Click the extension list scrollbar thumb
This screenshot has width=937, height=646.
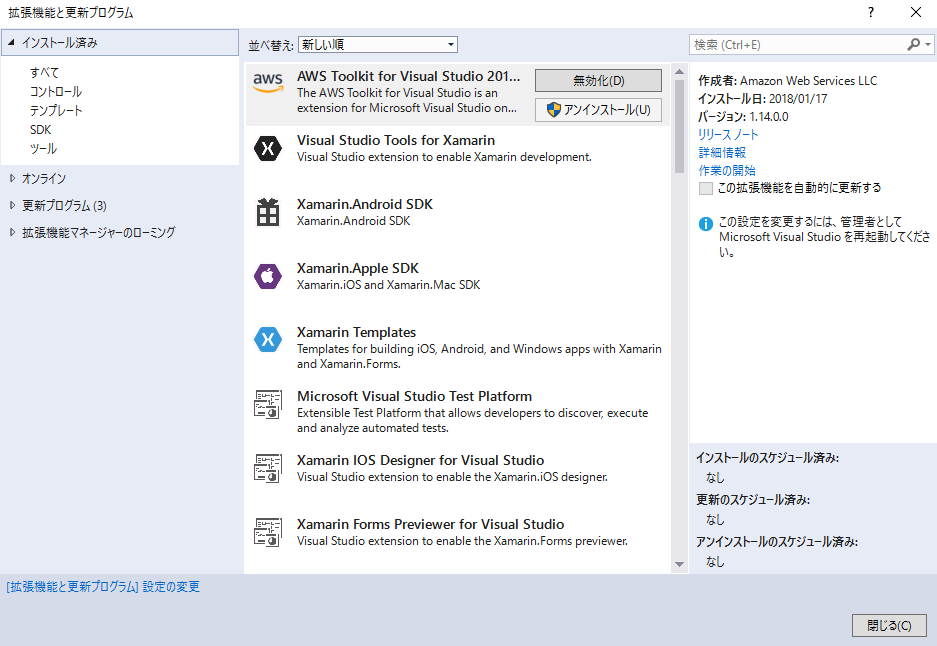coord(679,126)
